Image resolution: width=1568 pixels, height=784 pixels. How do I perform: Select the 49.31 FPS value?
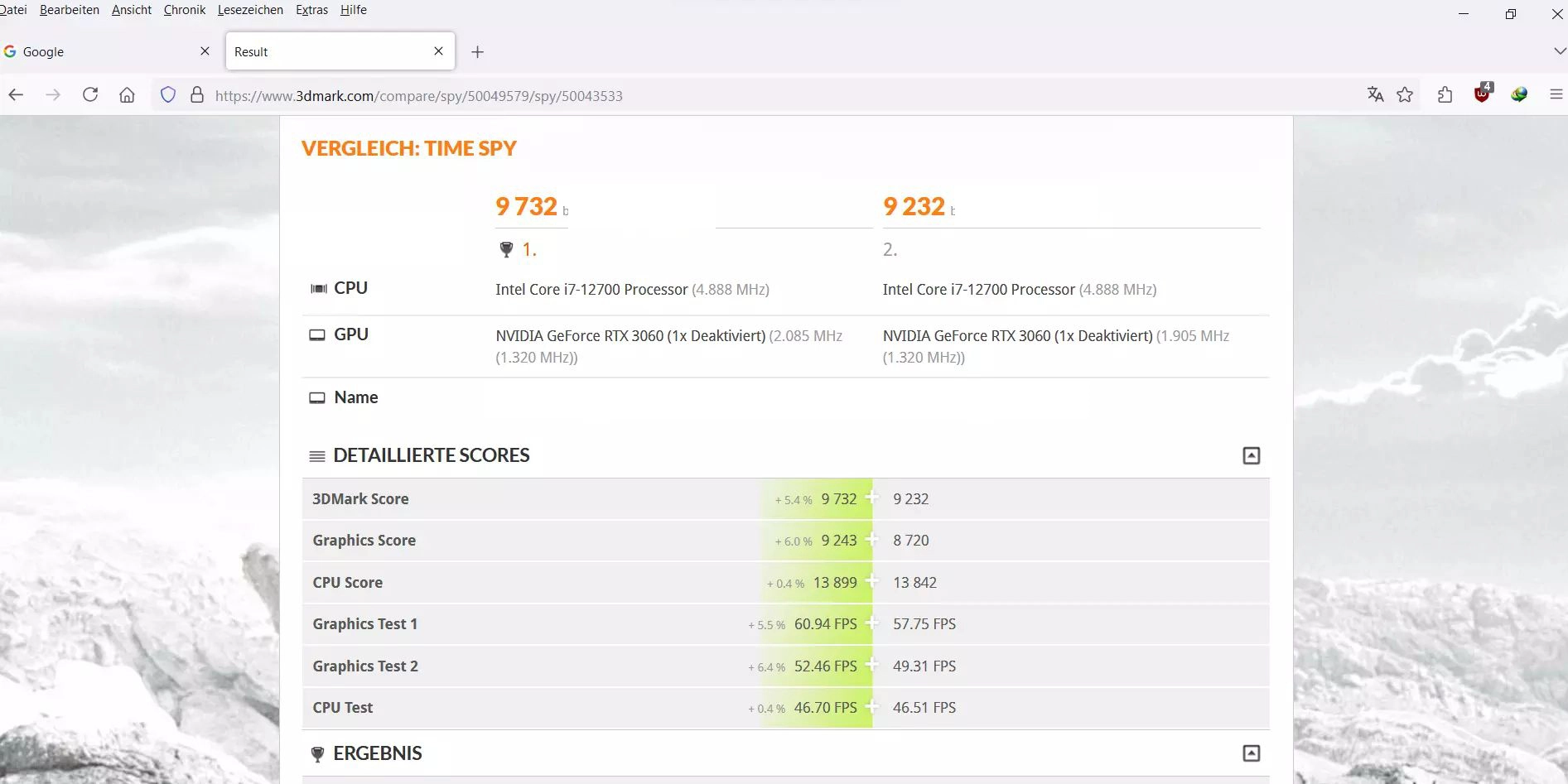tap(924, 666)
